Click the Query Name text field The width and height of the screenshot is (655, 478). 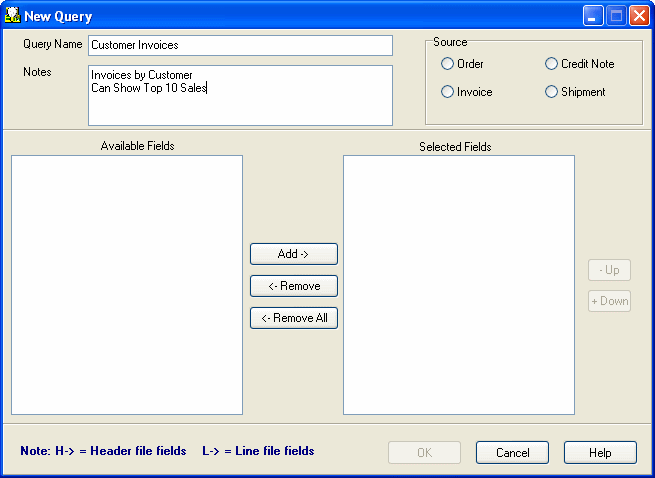click(240, 45)
